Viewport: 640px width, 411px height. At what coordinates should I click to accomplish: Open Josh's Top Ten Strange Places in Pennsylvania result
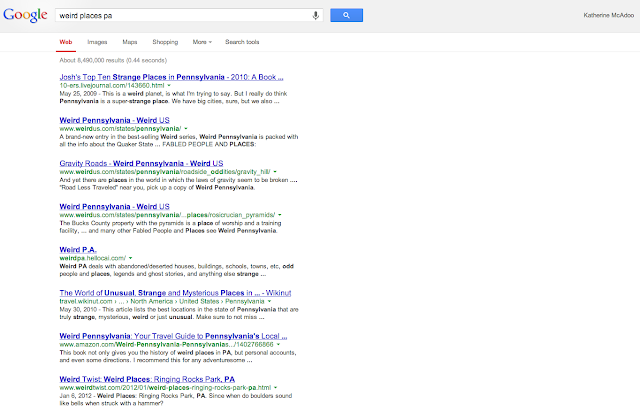(171, 77)
